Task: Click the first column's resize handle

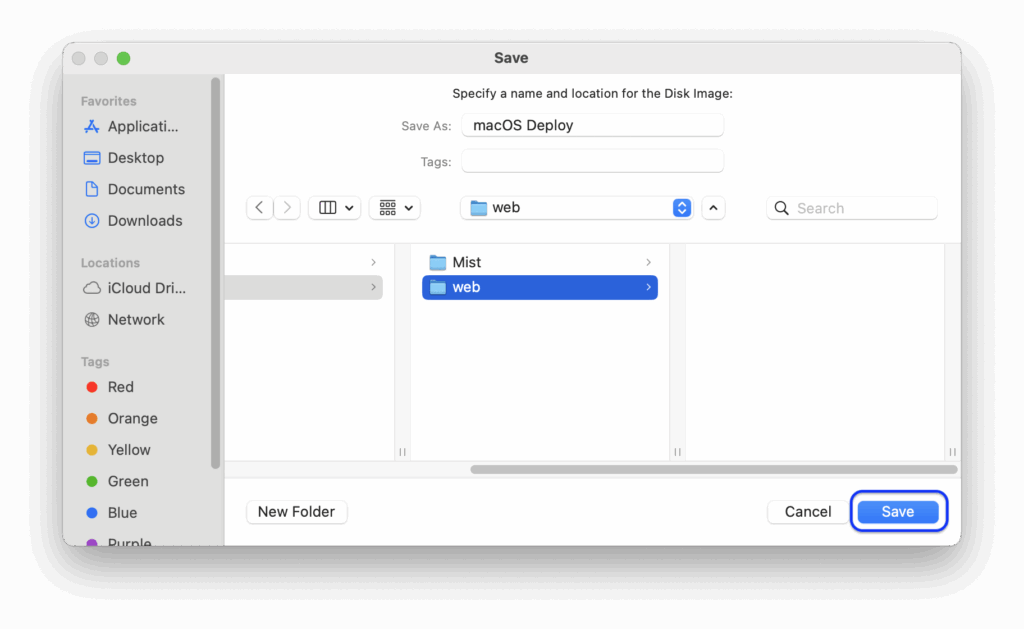Action: [402, 452]
